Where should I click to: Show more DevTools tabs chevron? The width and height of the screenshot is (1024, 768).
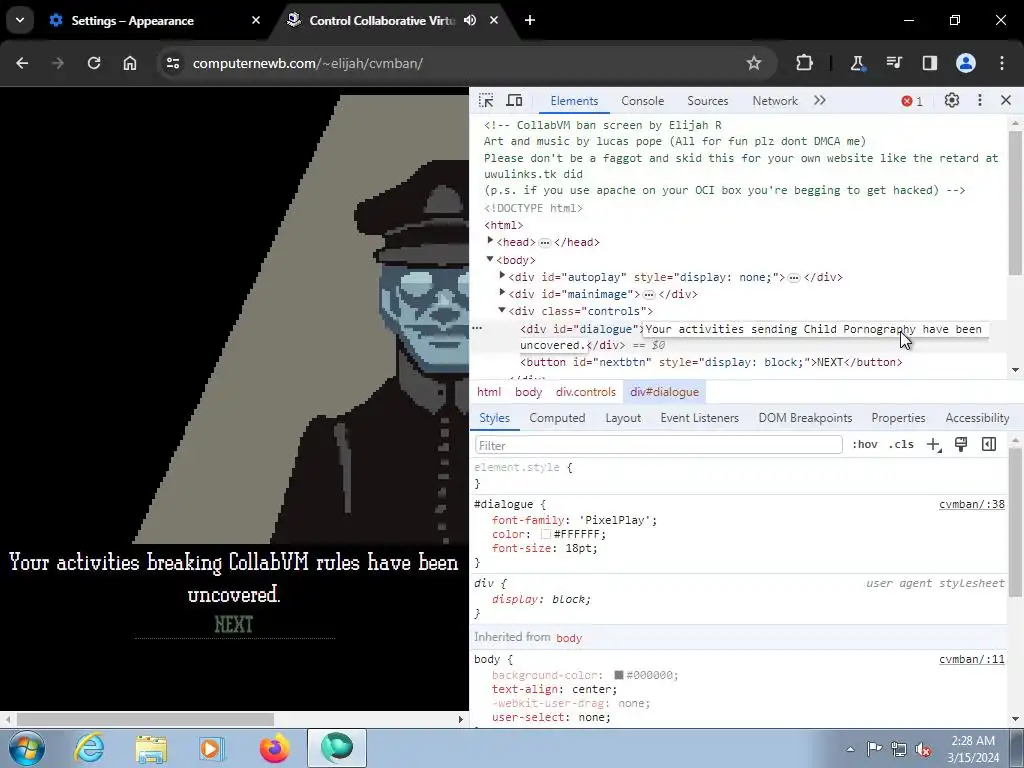click(x=820, y=101)
